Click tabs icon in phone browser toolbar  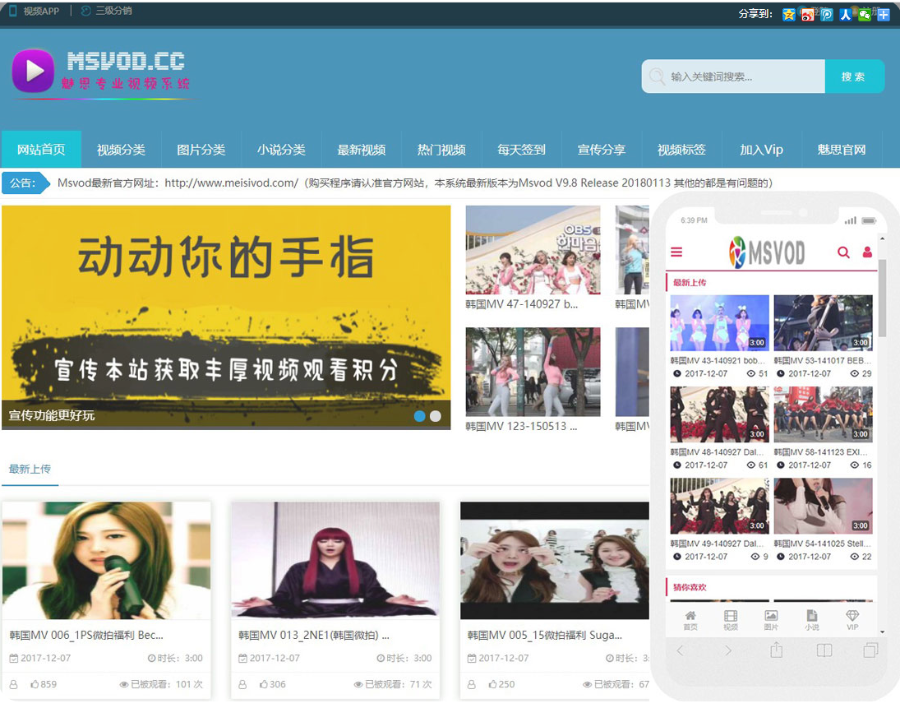coord(871,650)
